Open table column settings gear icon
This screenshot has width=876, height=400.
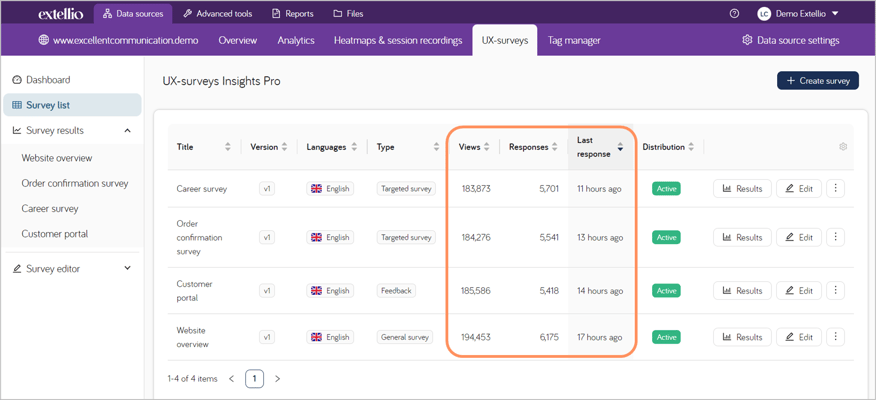pyautogui.click(x=843, y=147)
